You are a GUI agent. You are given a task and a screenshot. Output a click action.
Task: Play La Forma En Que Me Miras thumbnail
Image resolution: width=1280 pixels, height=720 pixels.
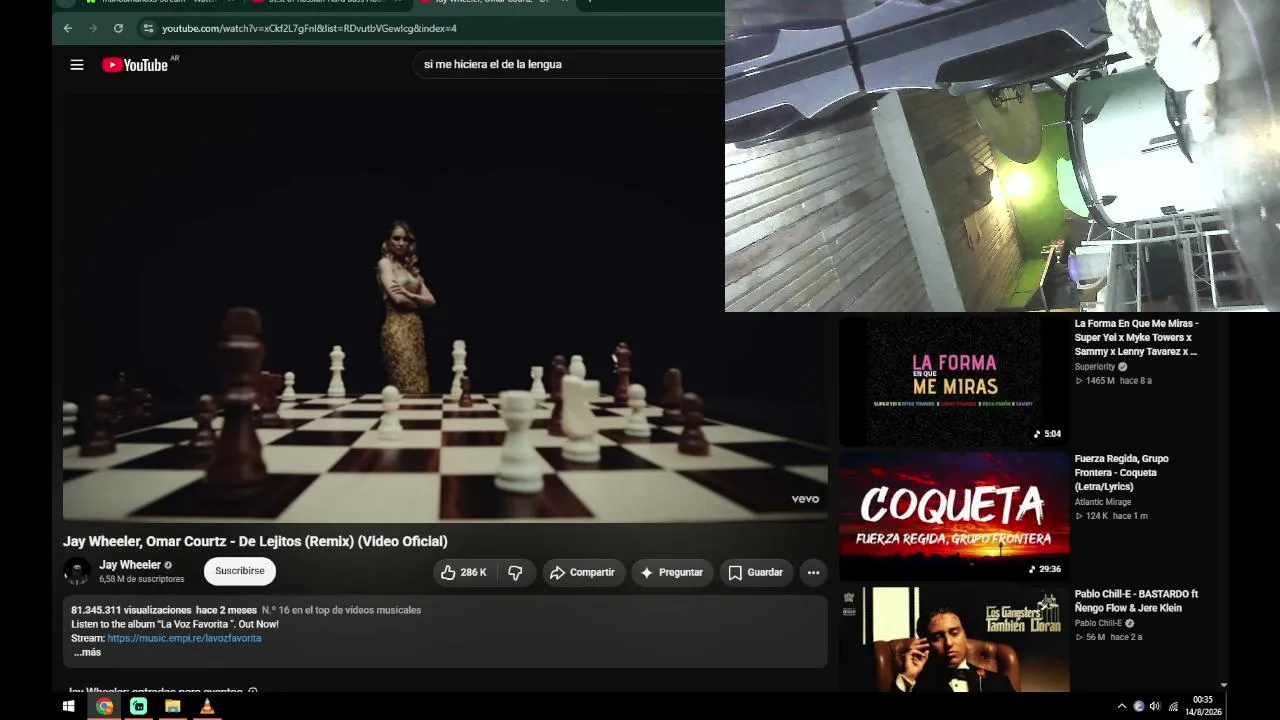pyautogui.click(x=954, y=381)
